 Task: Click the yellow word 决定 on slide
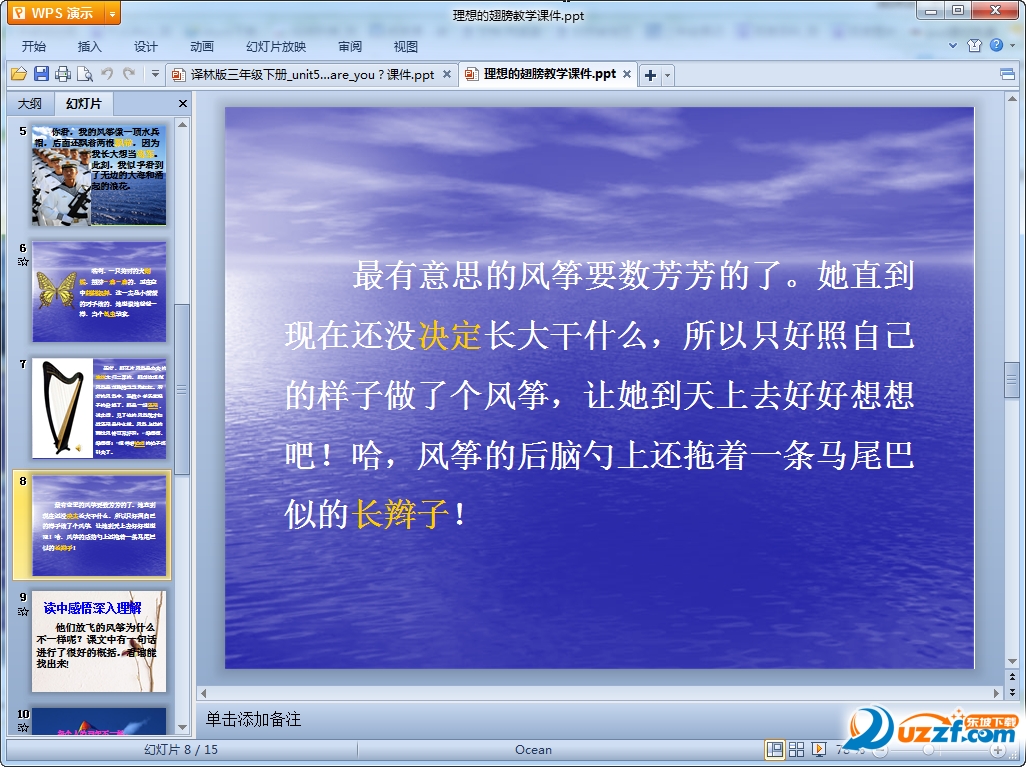(x=450, y=336)
